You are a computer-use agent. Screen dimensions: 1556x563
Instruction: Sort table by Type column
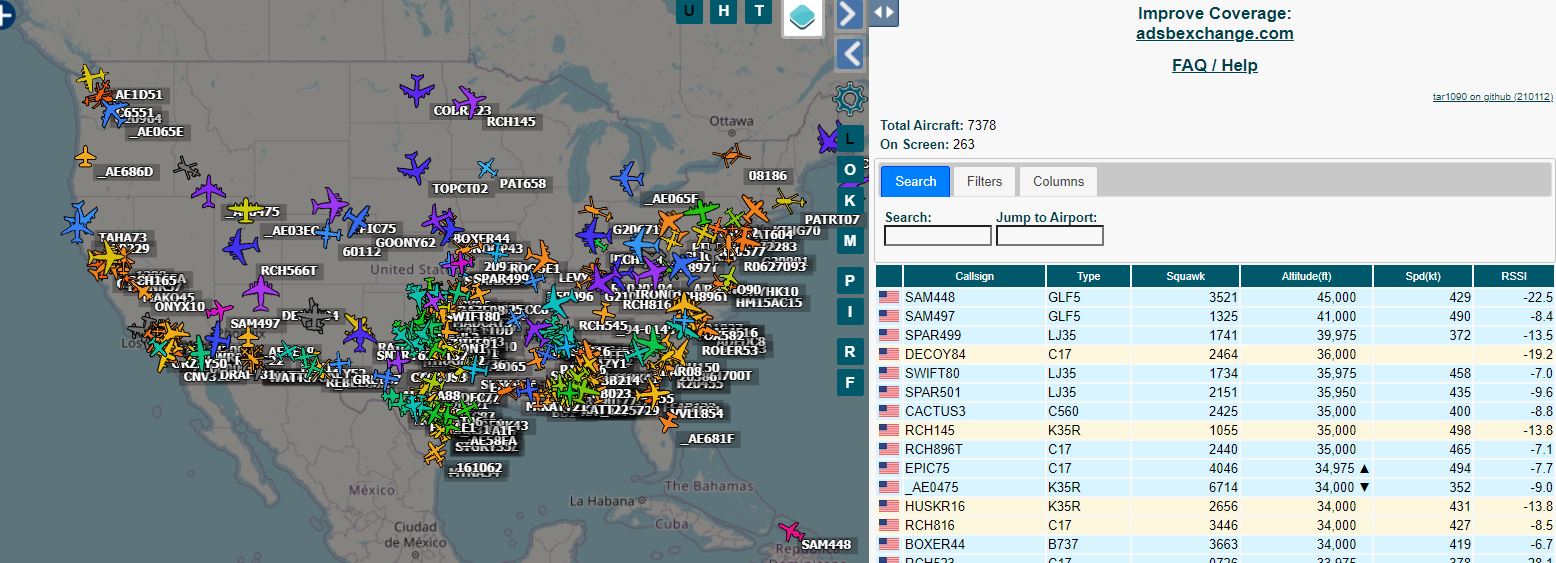(x=1088, y=276)
